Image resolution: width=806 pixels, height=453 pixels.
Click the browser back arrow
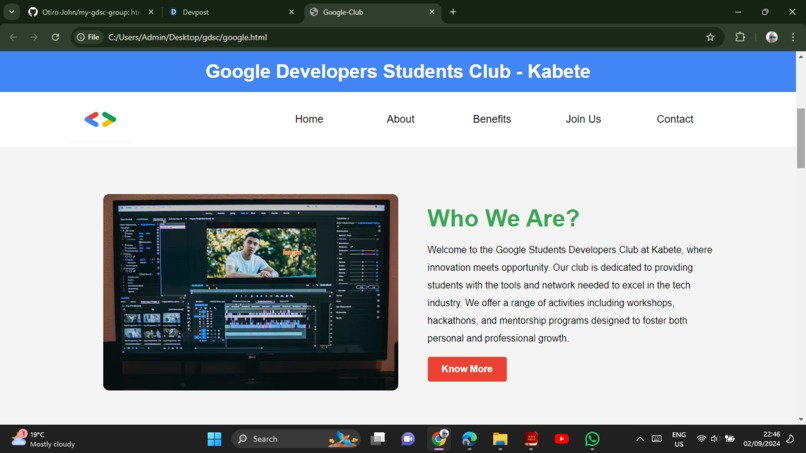tap(13, 37)
